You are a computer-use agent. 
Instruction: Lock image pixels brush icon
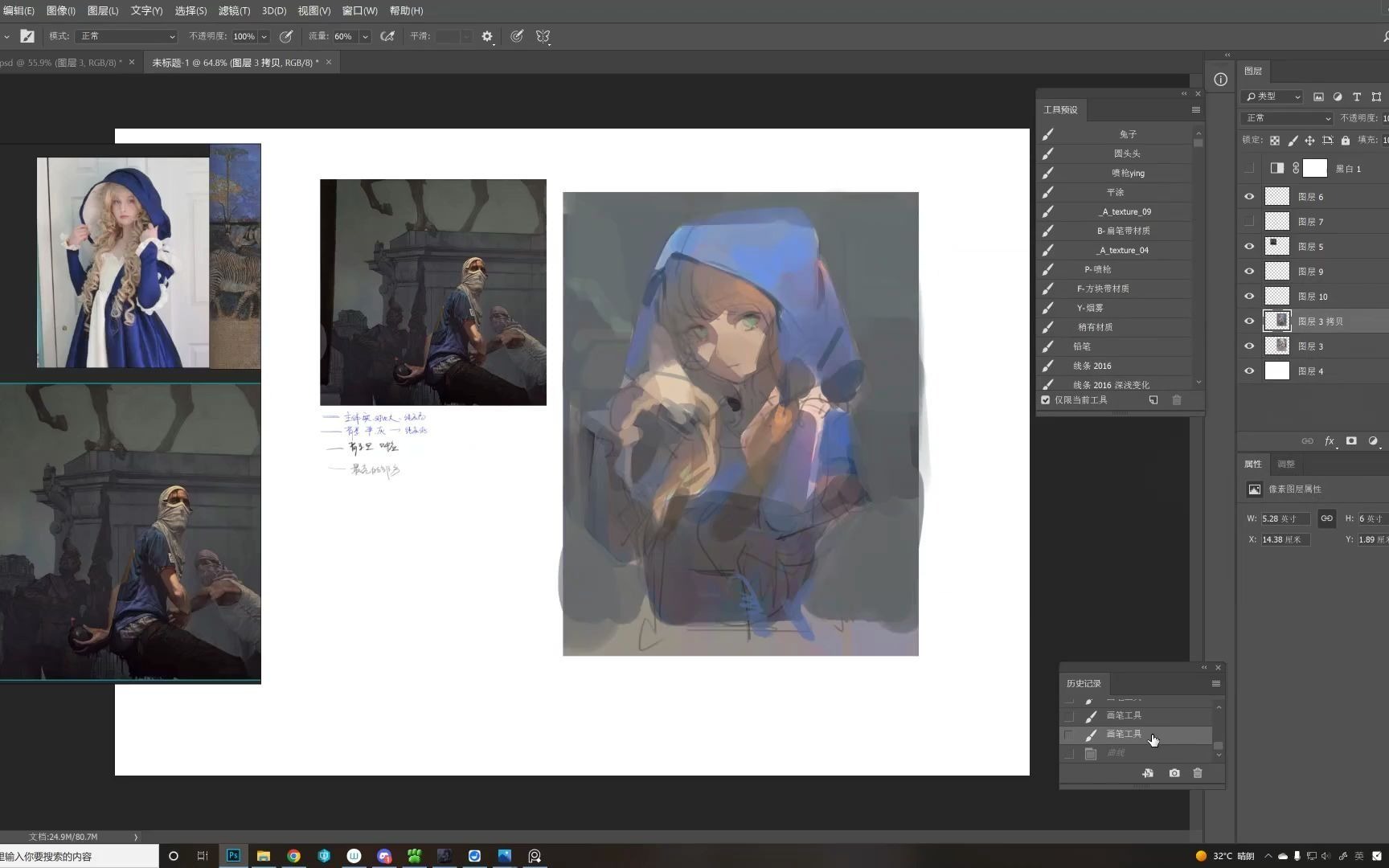1293,141
